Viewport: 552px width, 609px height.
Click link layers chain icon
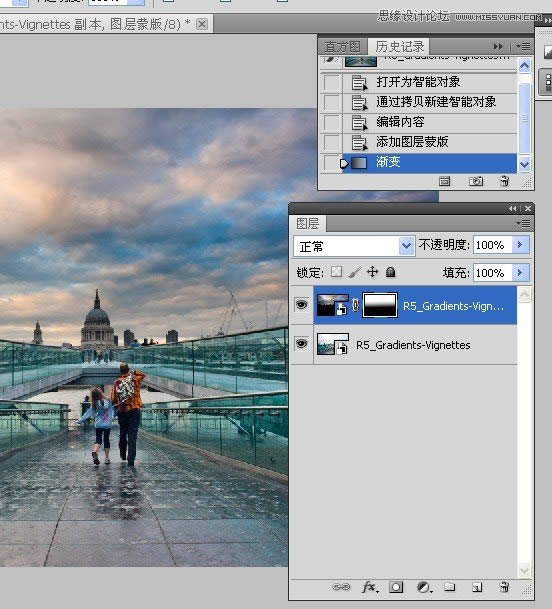(x=341, y=587)
